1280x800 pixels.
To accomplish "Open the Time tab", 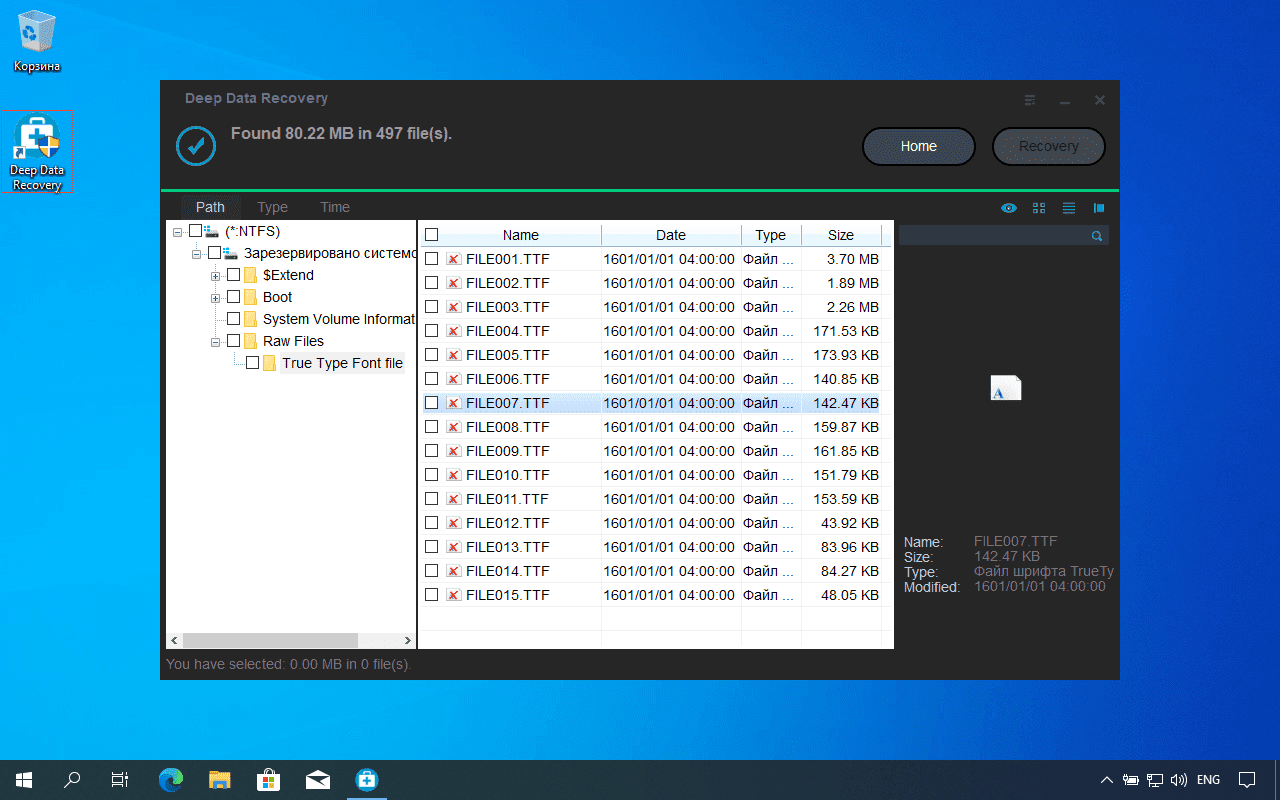I will click(x=334, y=207).
